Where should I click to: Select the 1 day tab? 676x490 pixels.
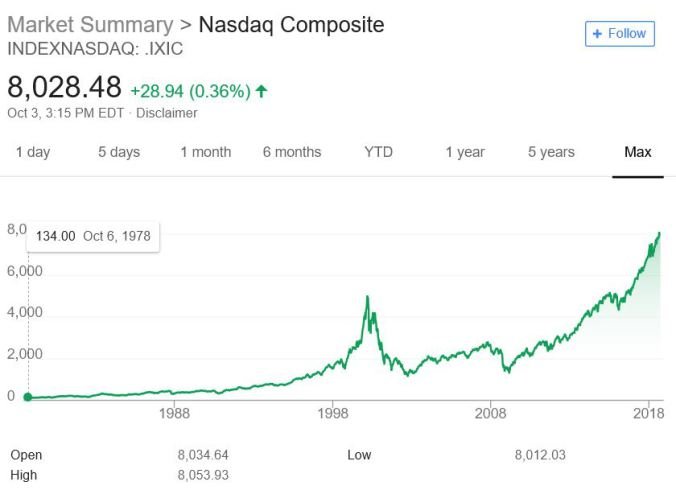point(33,152)
